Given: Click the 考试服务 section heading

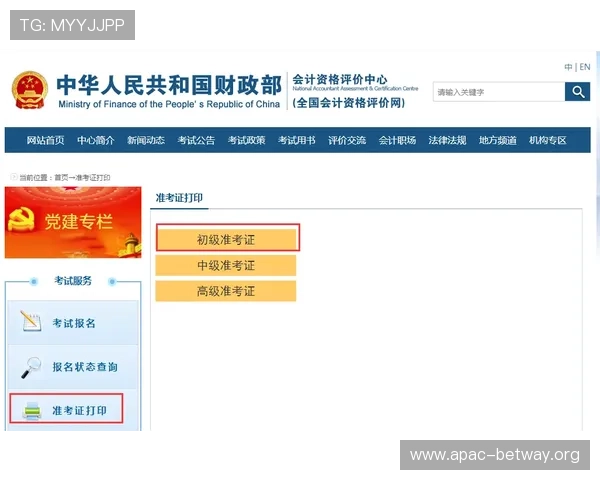Looking at the screenshot, I should [73, 281].
